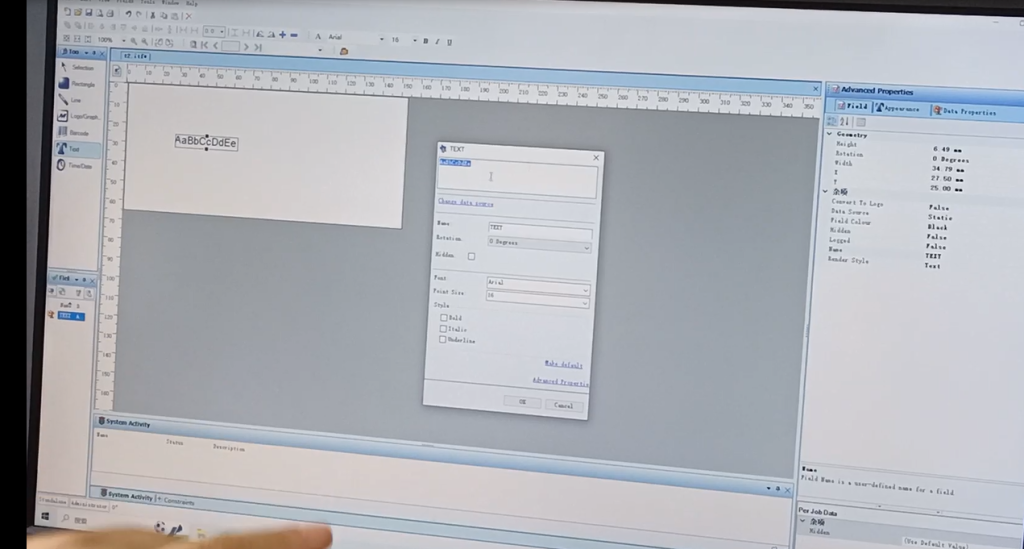1024x549 pixels.
Task: Click the Field Colour property set to Black
Action: click(x=936, y=227)
